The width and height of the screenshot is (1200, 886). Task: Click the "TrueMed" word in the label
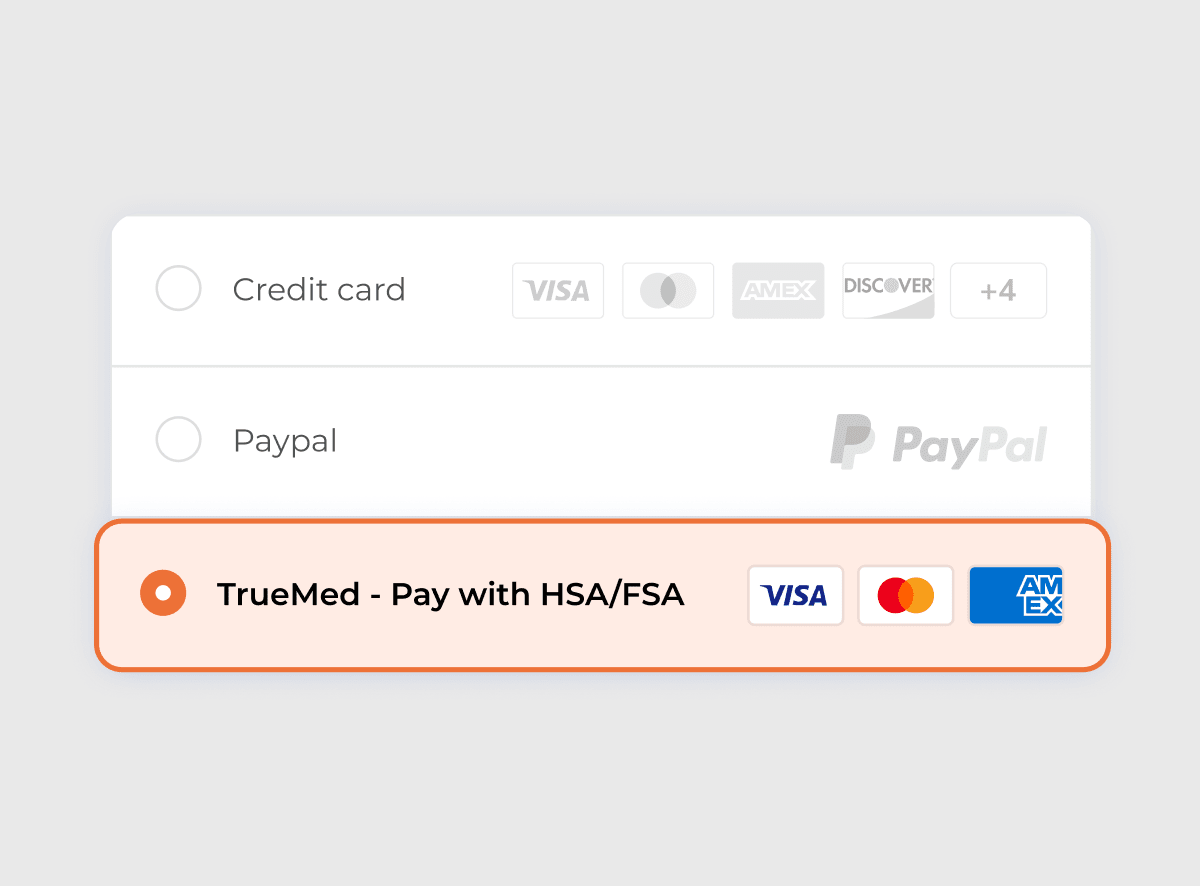pyautogui.click(x=288, y=595)
